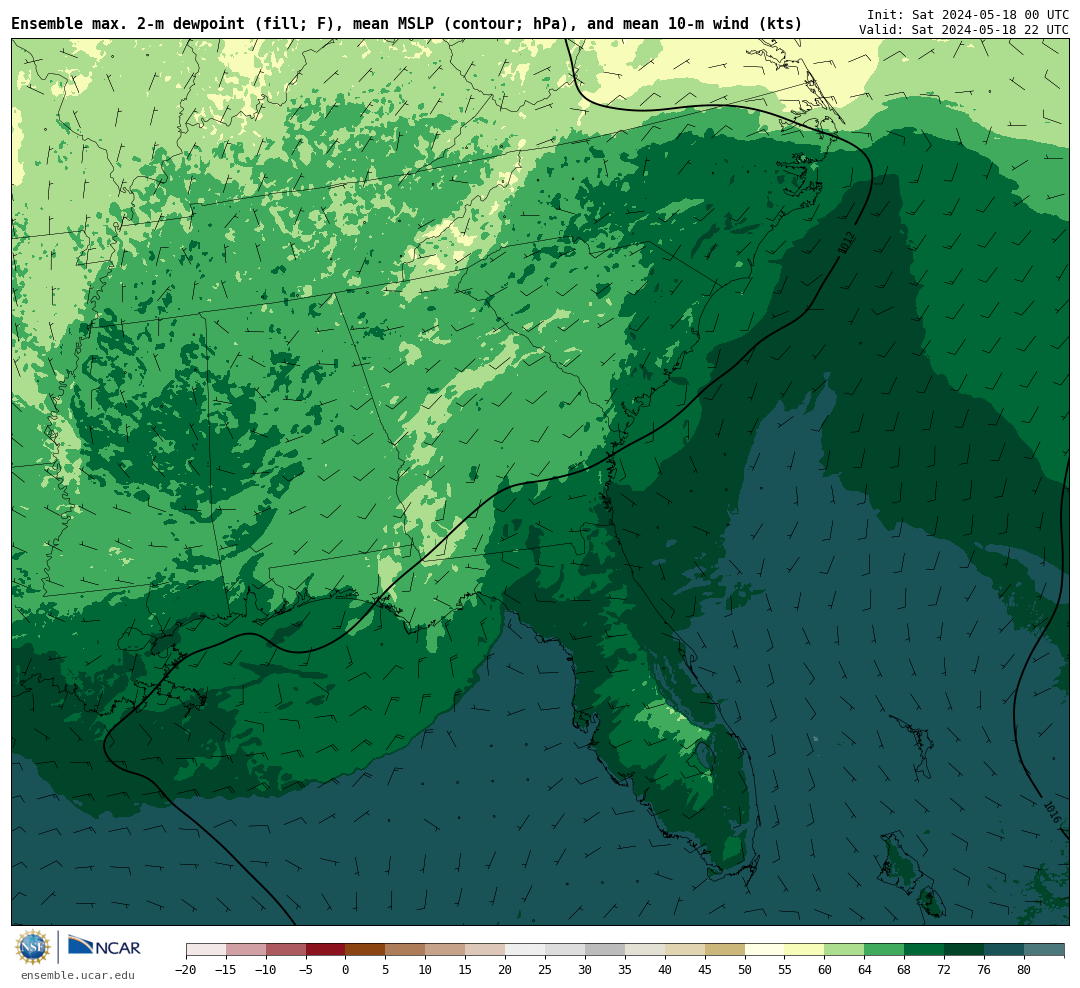
Task: Click the '72' colorbar tick label
Action: 945,970
